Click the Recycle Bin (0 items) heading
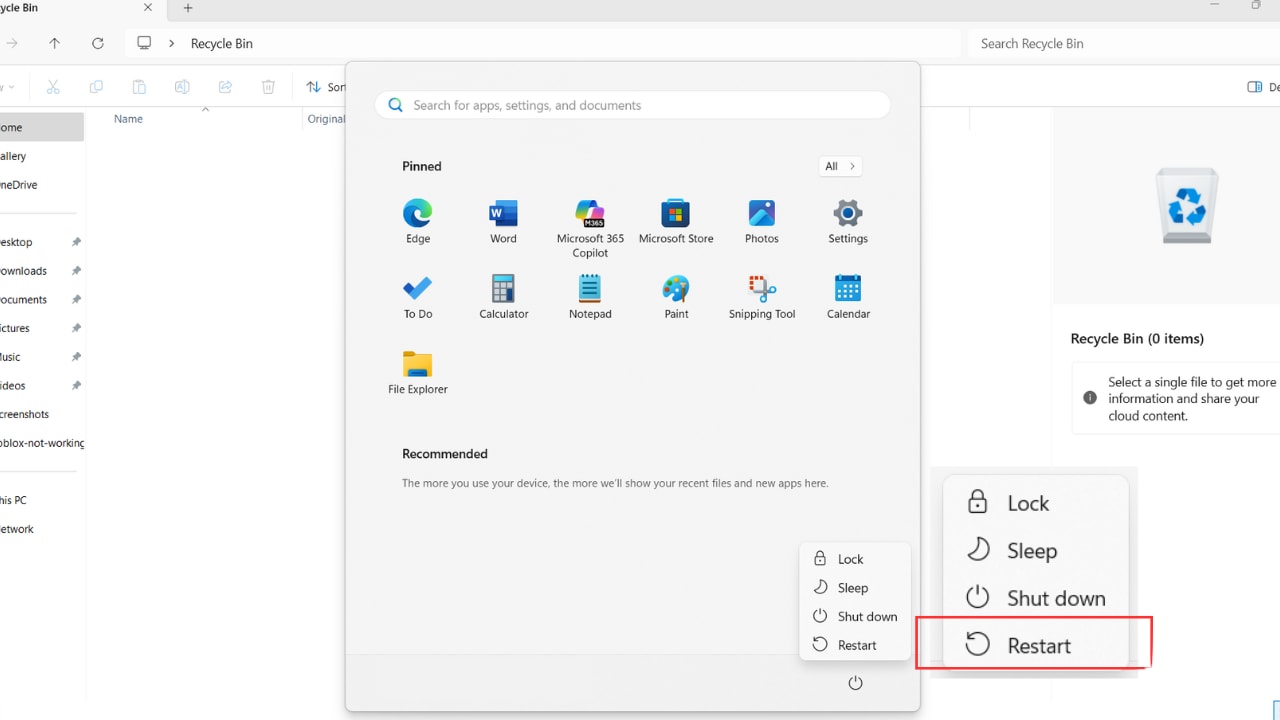The image size is (1280, 720). [1137, 339]
